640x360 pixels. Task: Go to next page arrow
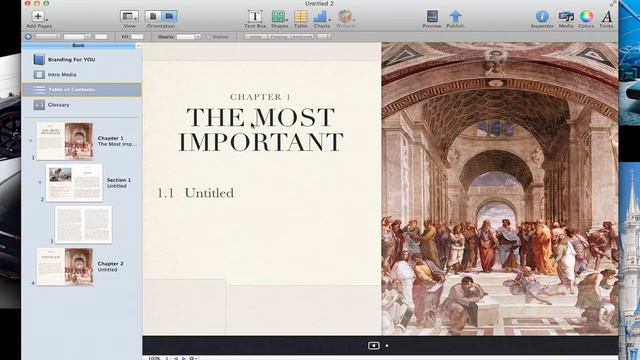click(x=183, y=358)
